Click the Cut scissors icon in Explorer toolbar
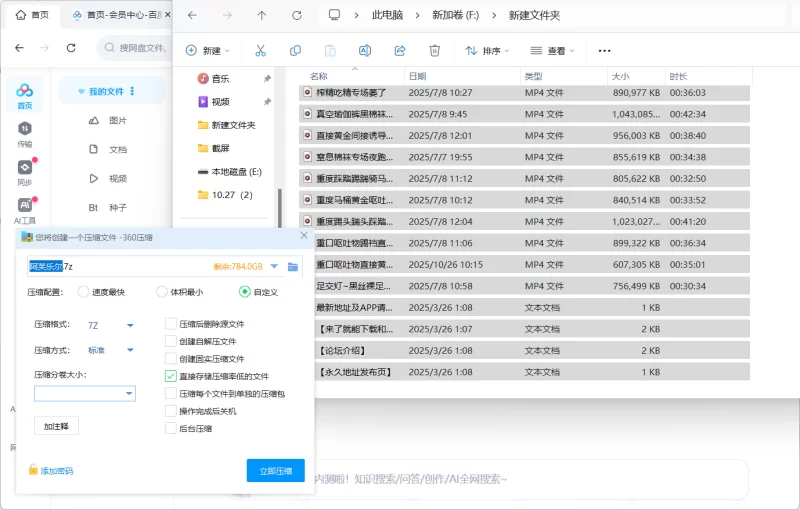800x510 pixels. (x=260, y=51)
